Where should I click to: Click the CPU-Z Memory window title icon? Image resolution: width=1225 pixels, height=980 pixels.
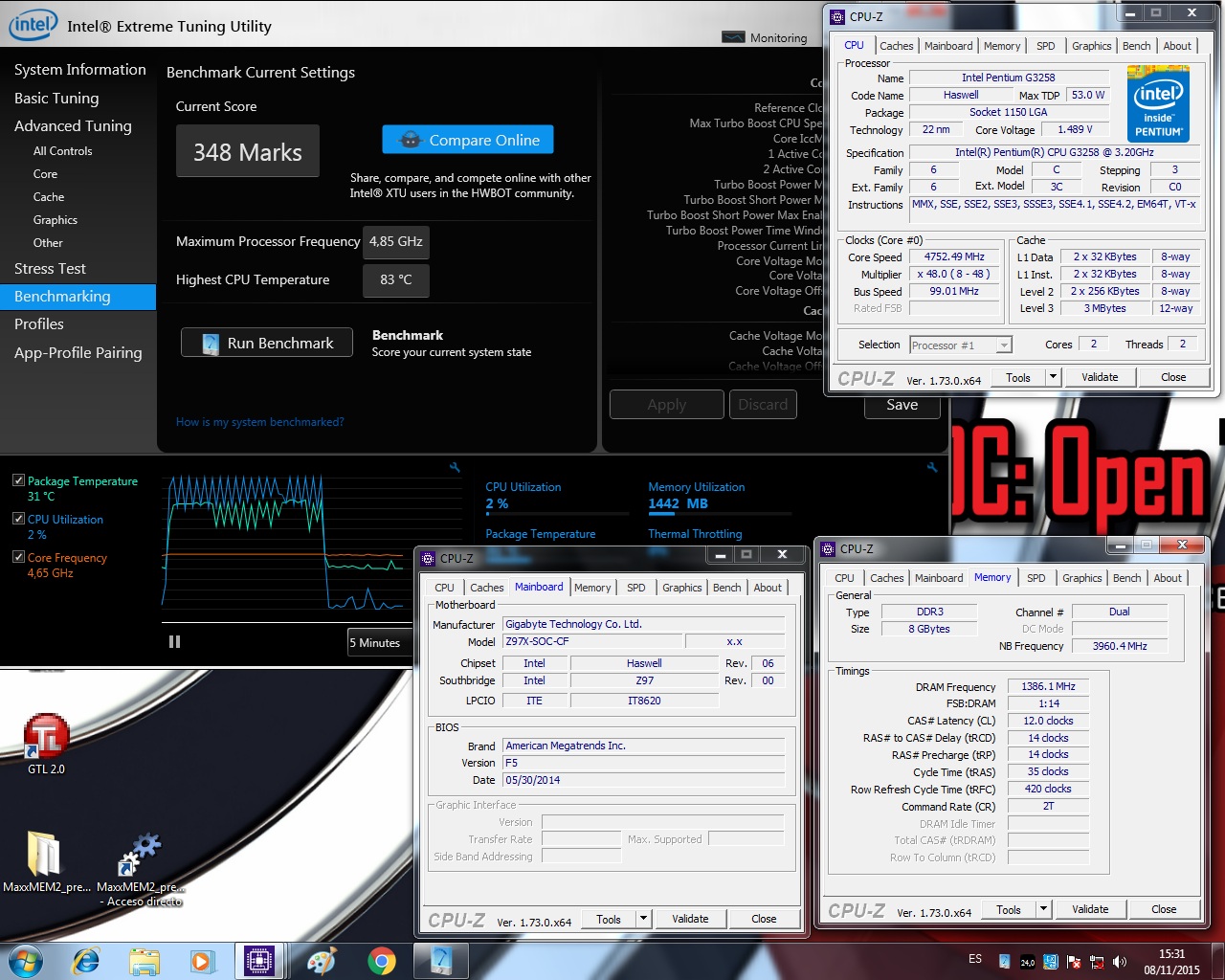(x=828, y=549)
